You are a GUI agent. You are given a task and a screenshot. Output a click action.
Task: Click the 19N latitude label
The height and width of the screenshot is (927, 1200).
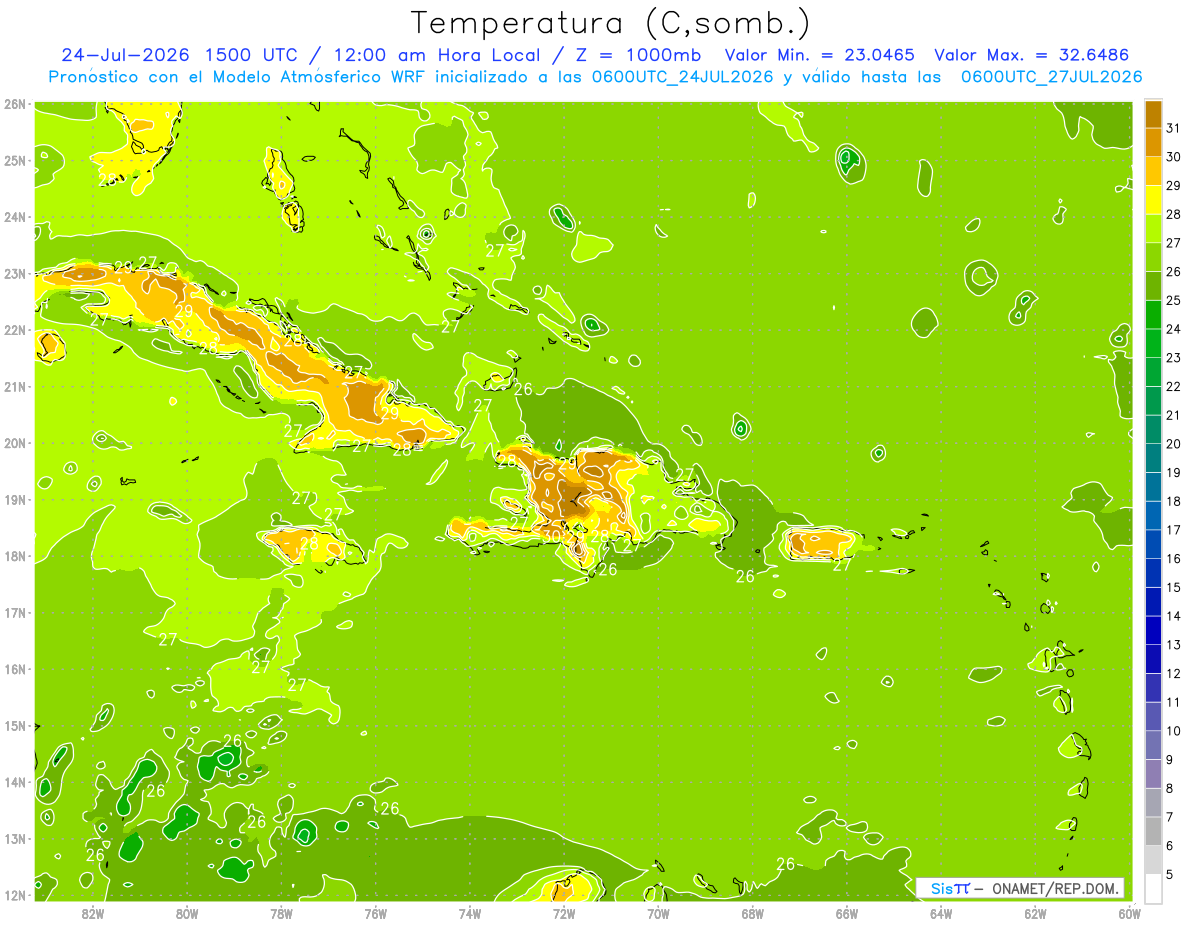[14, 499]
